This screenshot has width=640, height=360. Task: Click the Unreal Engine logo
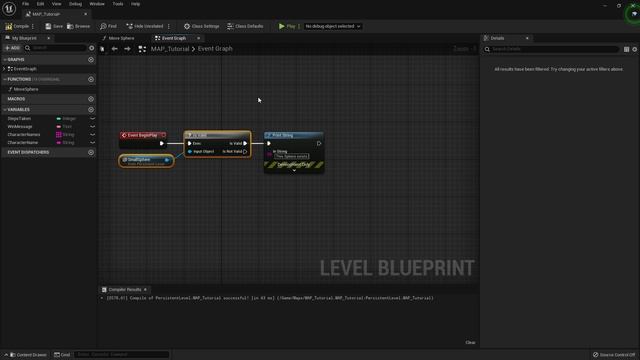click(x=9, y=9)
